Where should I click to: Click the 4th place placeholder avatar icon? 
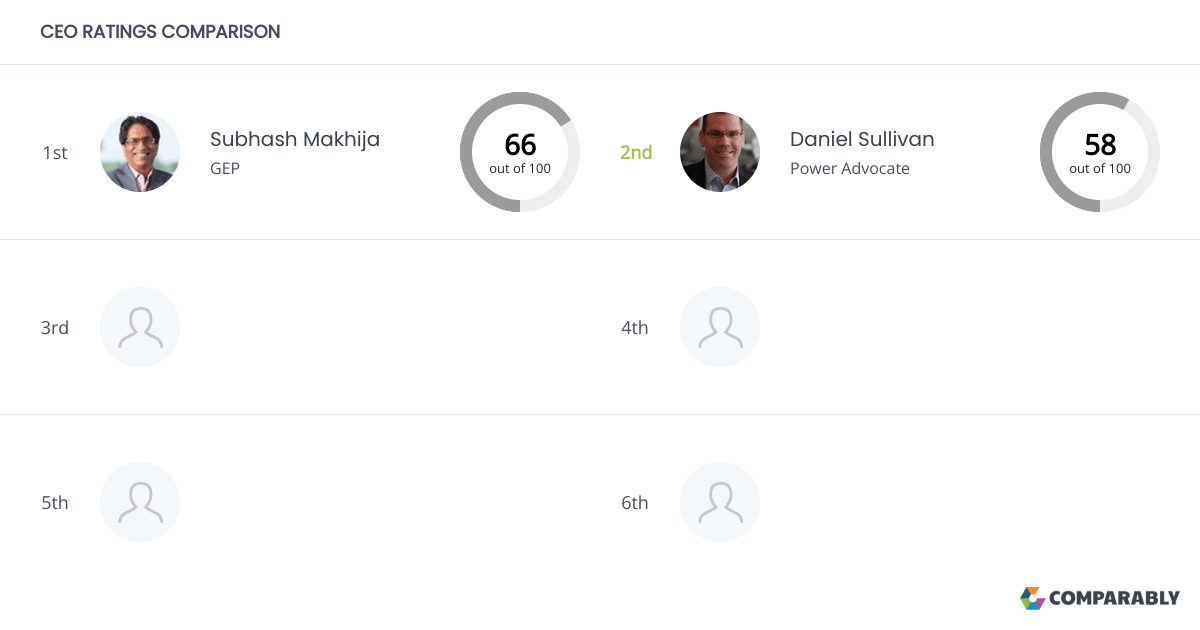[x=720, y=327]
